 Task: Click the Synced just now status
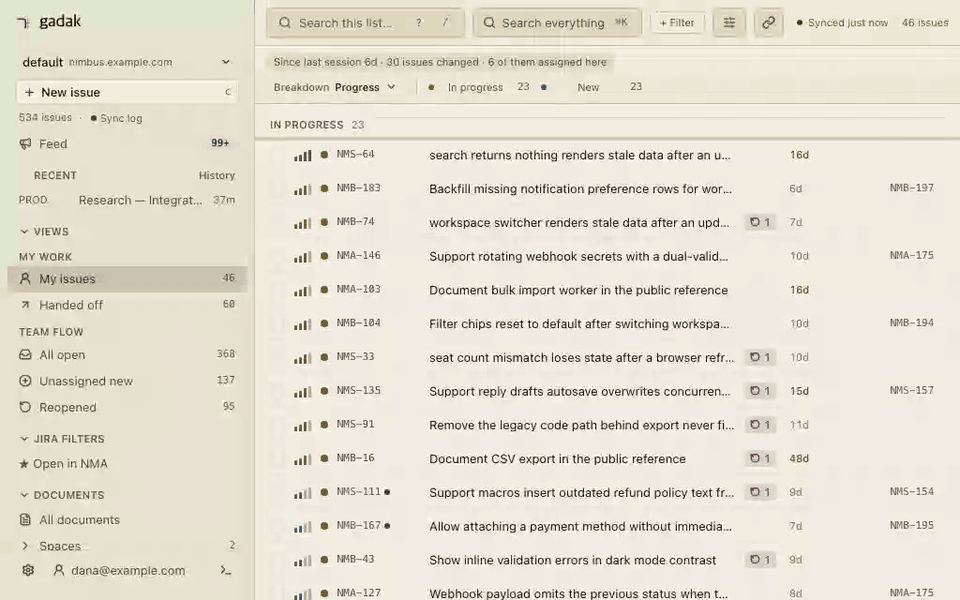842,23
